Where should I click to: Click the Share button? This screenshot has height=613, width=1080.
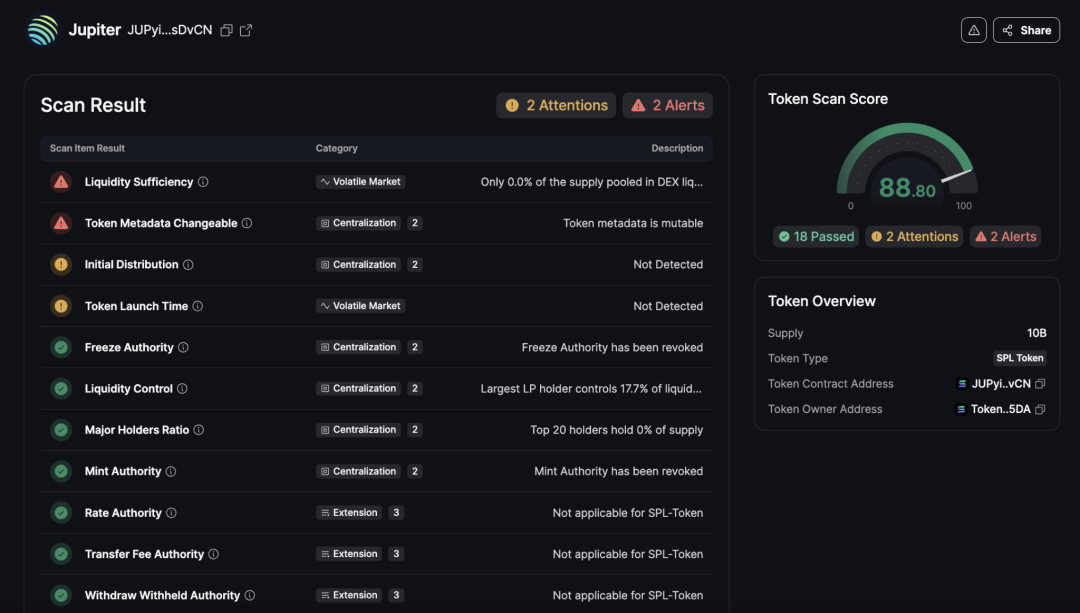[1026, 30]
